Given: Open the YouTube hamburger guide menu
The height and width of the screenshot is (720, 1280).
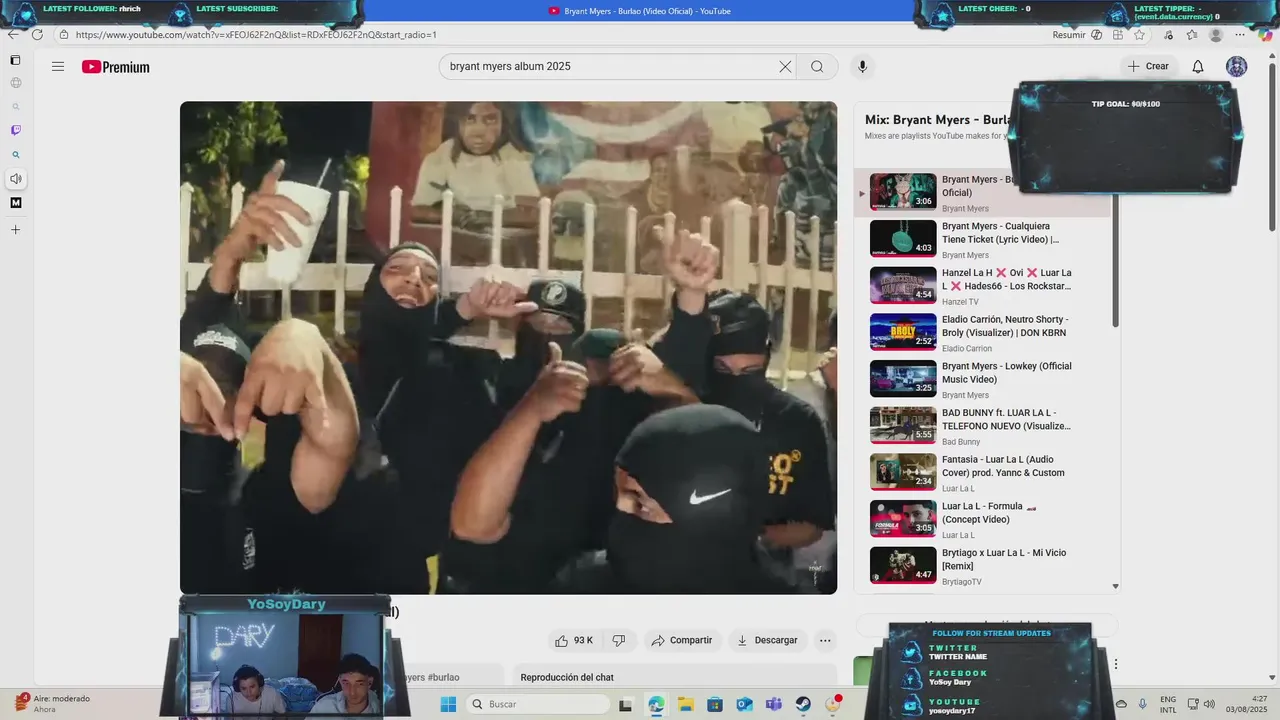Looking at the screenshot, I should 58,67.
